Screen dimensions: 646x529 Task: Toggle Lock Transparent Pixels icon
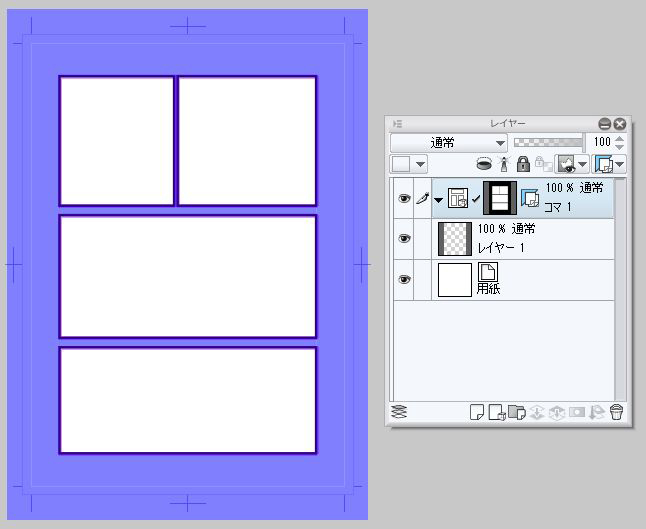coord(543,164)
